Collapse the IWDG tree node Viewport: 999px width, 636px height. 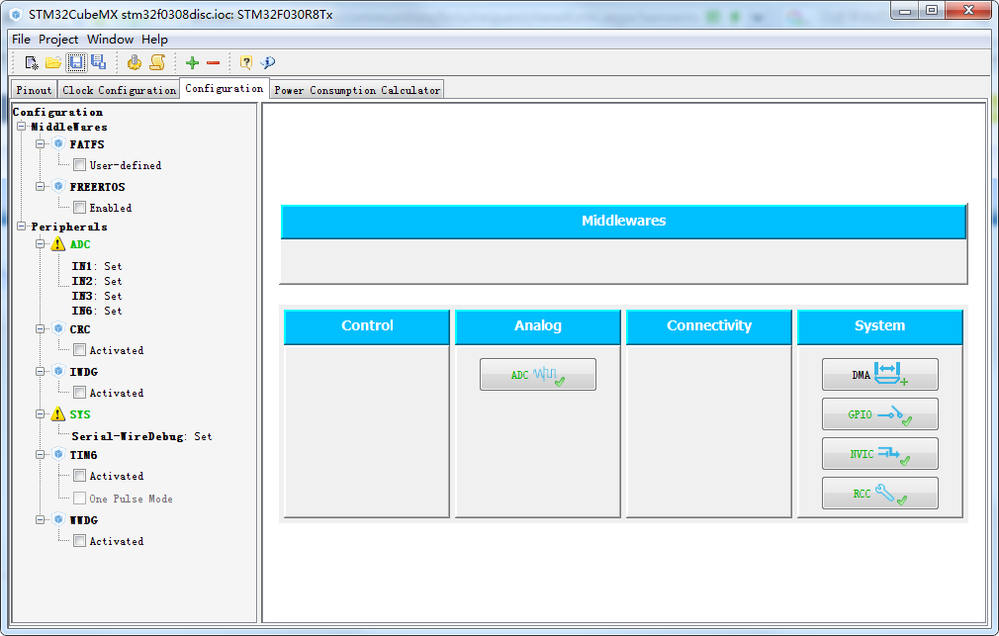pos(40,372)
